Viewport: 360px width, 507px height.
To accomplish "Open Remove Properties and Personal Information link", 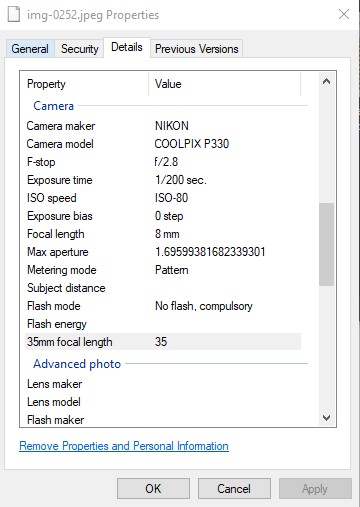I will pyautogui.click(x=124, y=446).
